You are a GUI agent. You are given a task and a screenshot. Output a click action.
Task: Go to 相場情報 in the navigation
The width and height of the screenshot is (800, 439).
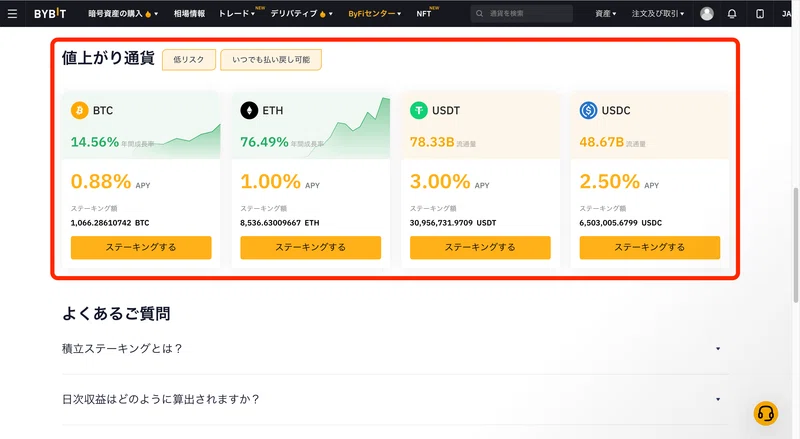pyautogui.click(x=189, y=14)
